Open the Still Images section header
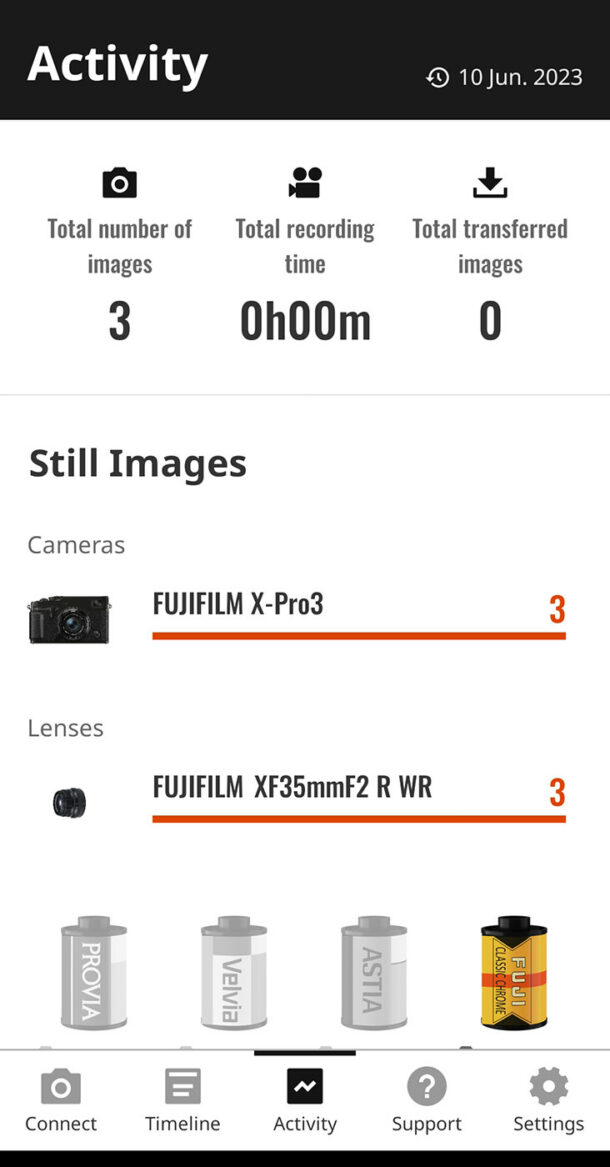 138,462
